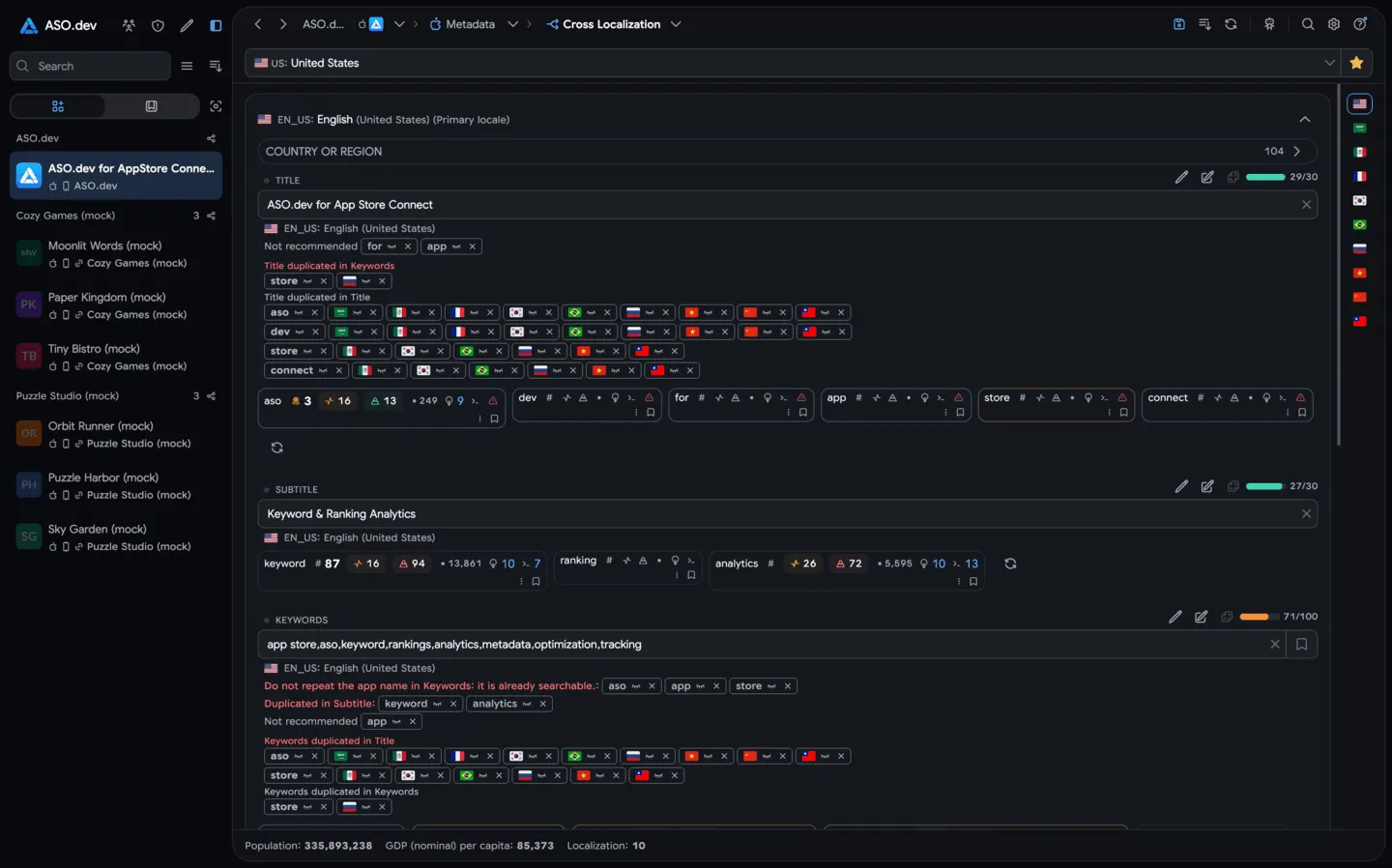Clear the ASO.dev for App Store Connect title
Image resolution: width=1392 pixels, height=868 pixels.
(x=1306, y=205)
